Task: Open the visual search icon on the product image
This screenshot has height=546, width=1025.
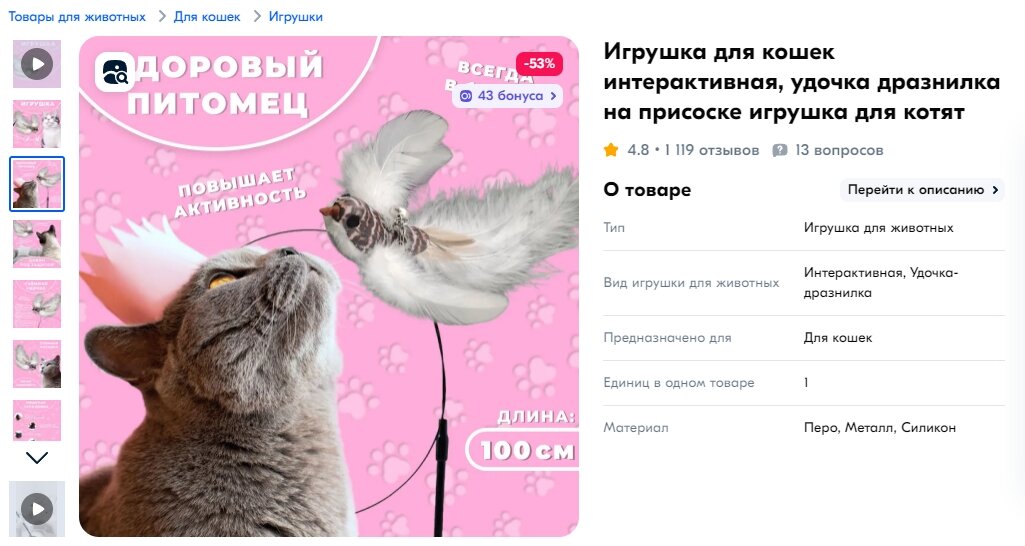Action: pyautogui.click(x=115, y=71)
